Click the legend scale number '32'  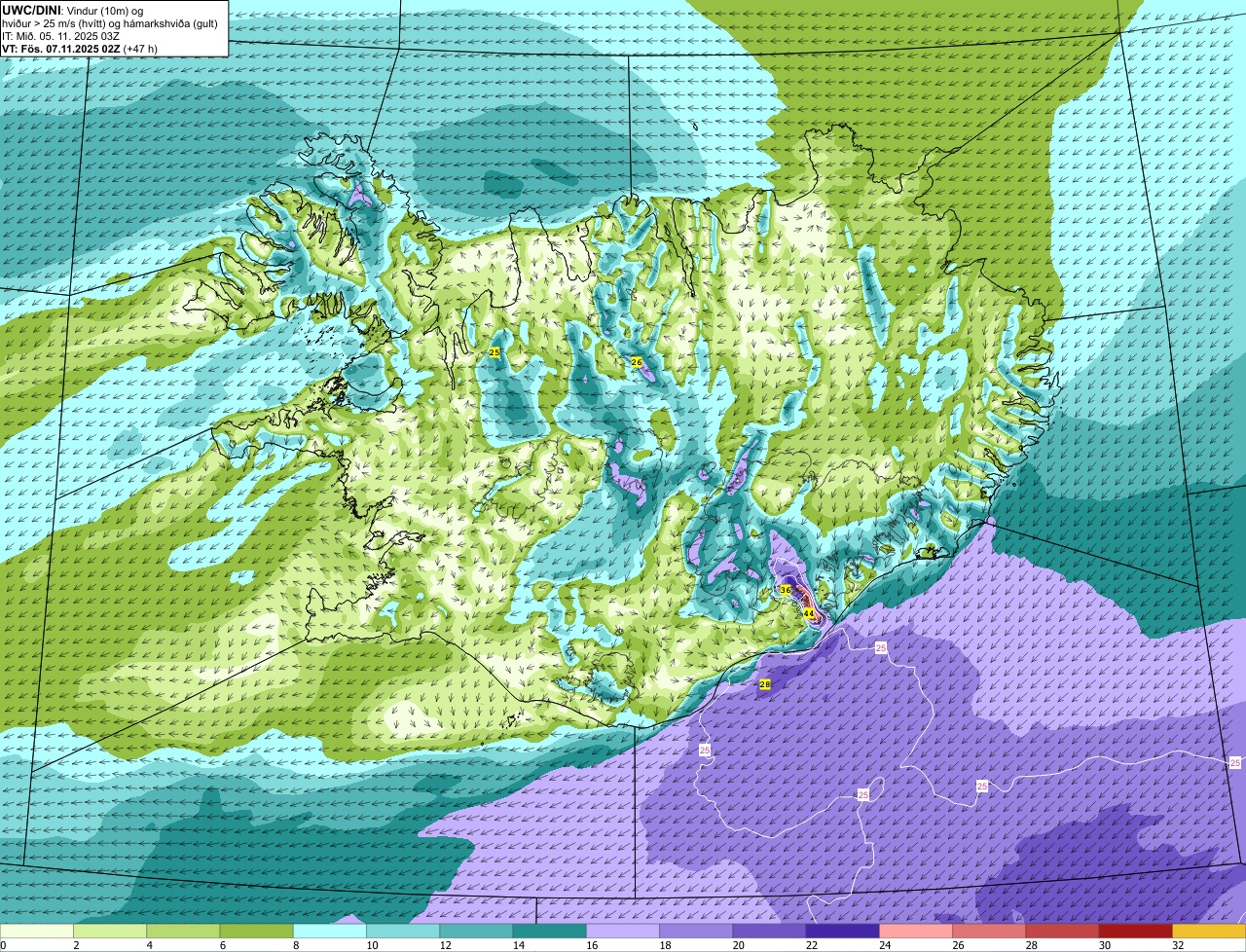point(1178,945)
